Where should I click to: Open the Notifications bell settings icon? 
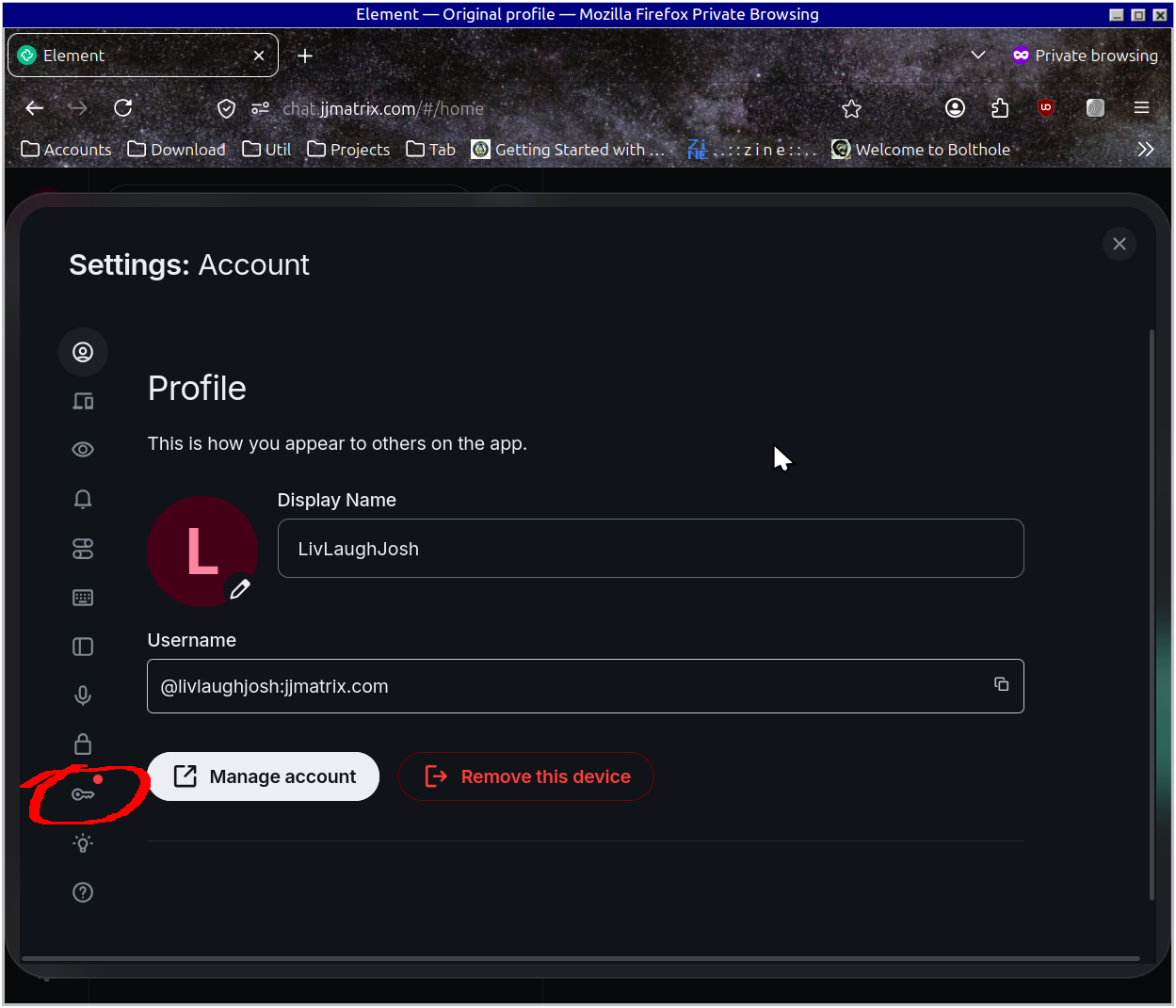(83, 499)
